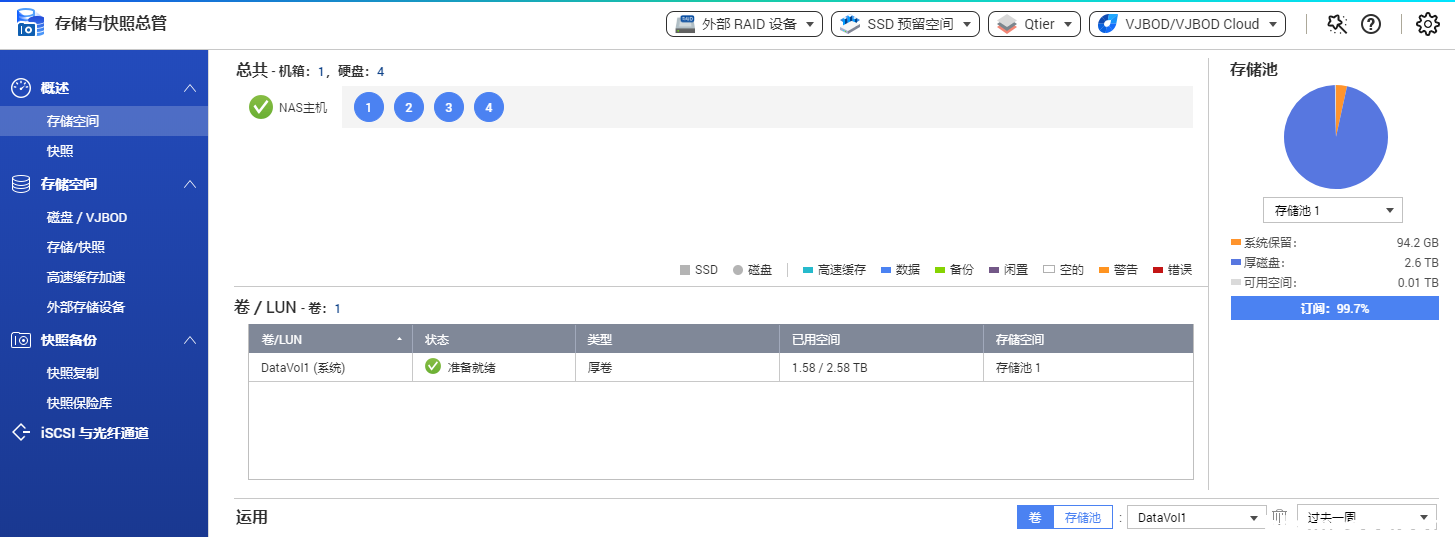Select disk 4 circle icon
This screenshot has width=1455, height=537.
(489, 107)
